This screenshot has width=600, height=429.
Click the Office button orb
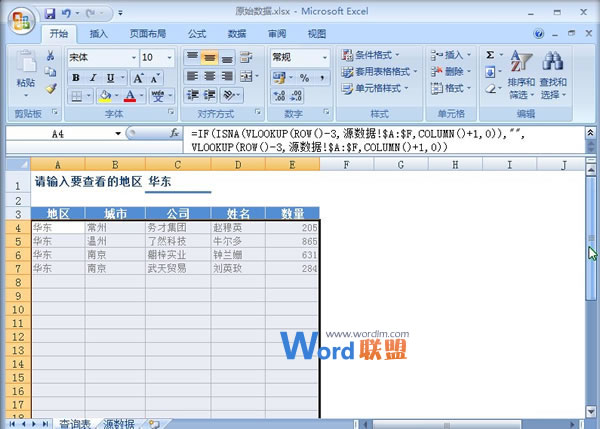point(21,20)
